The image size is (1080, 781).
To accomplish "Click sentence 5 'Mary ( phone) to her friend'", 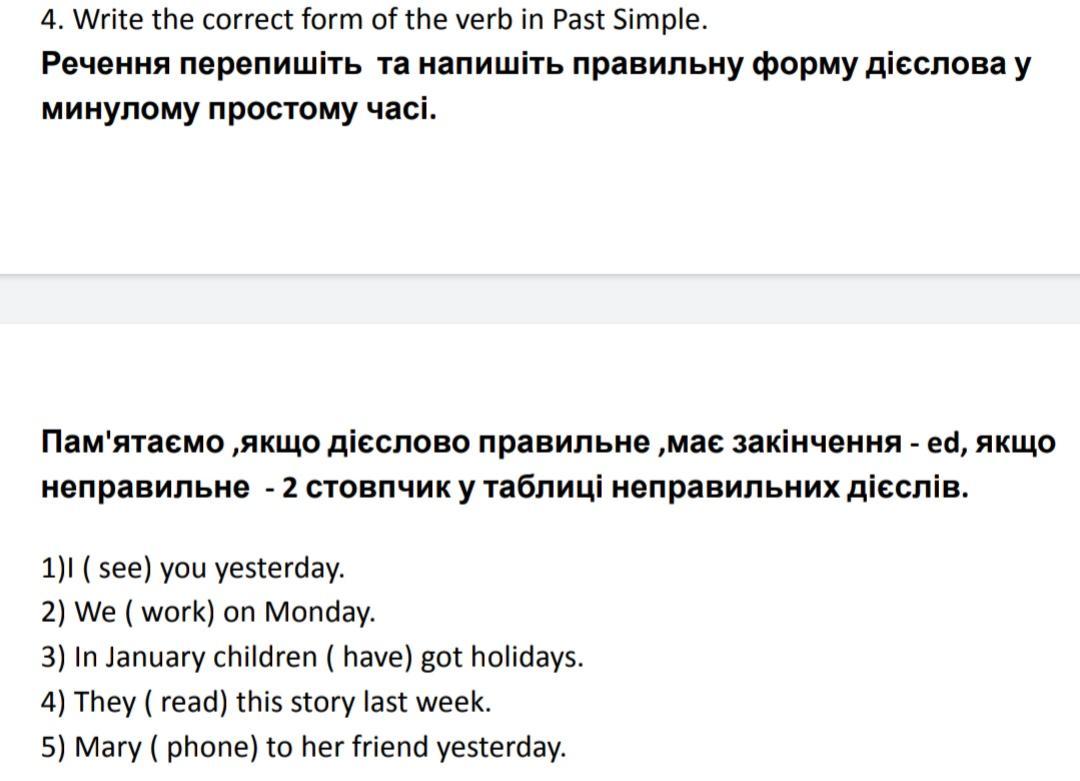I will tap(303, 746).
